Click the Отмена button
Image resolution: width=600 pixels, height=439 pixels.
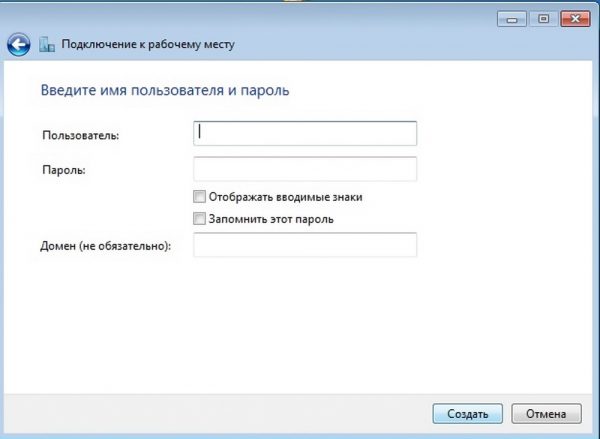tap(546, 414)
